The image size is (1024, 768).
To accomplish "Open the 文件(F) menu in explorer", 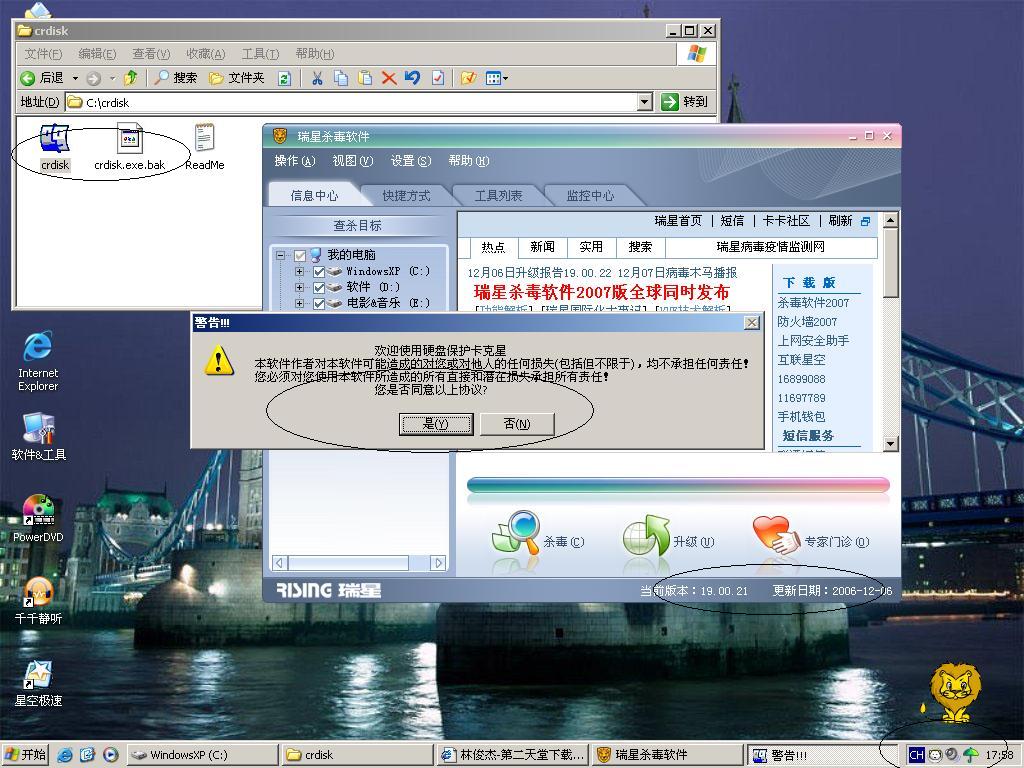I will pyautogui.click(x=43, y=54).
